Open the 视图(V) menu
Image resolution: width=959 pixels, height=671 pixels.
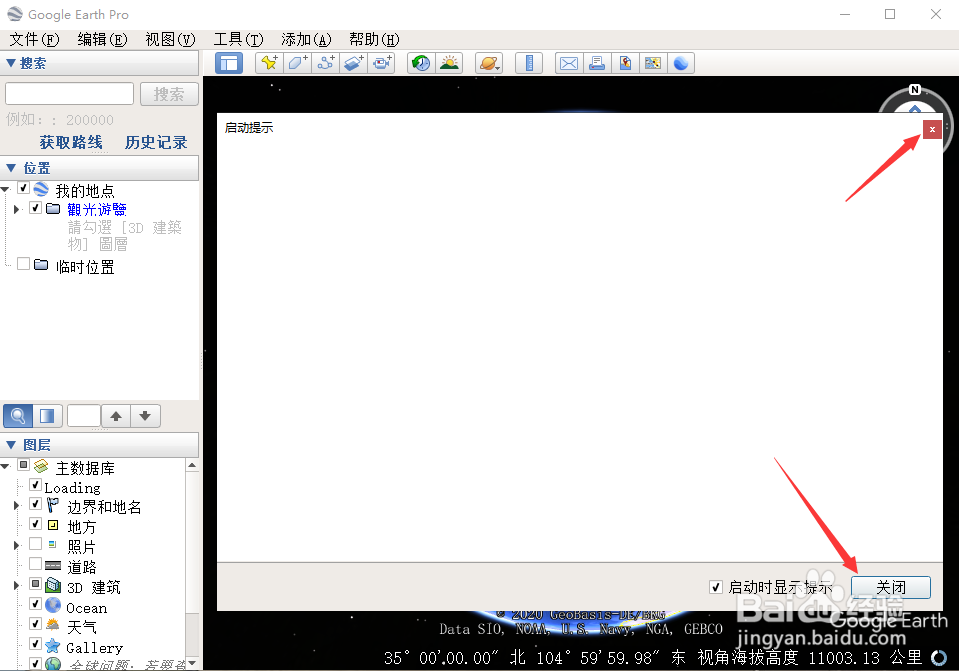tap(170, 40)
